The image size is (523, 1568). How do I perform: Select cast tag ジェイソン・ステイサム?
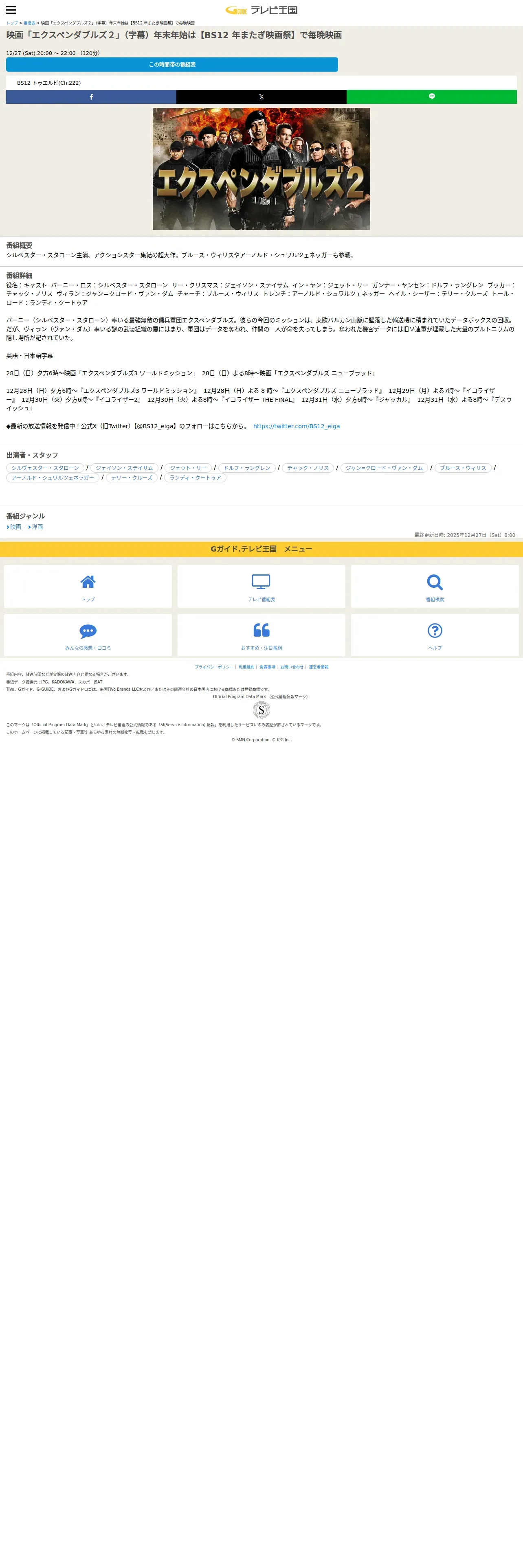click(x=124, y=468)
